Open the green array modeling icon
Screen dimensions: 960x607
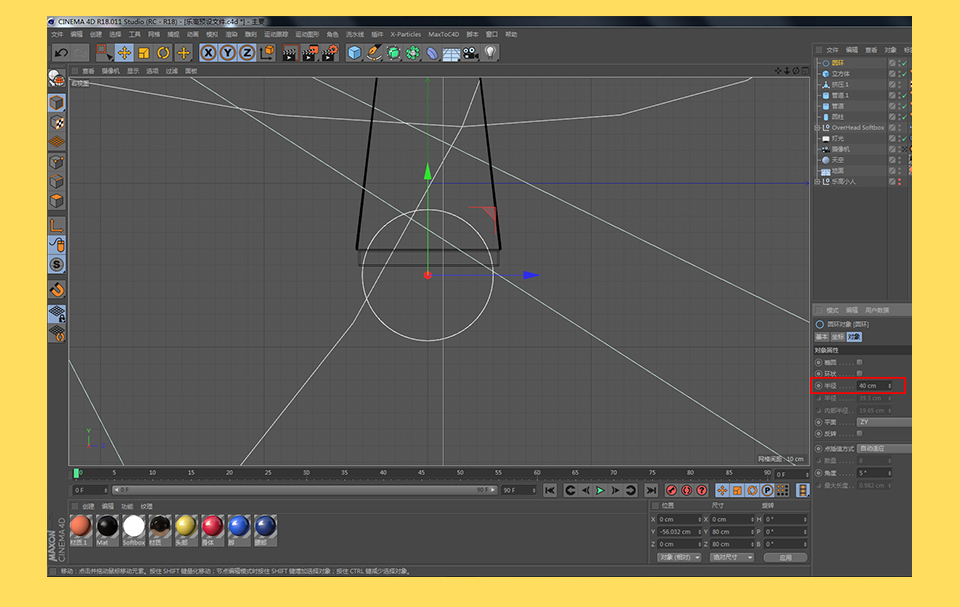413,53
